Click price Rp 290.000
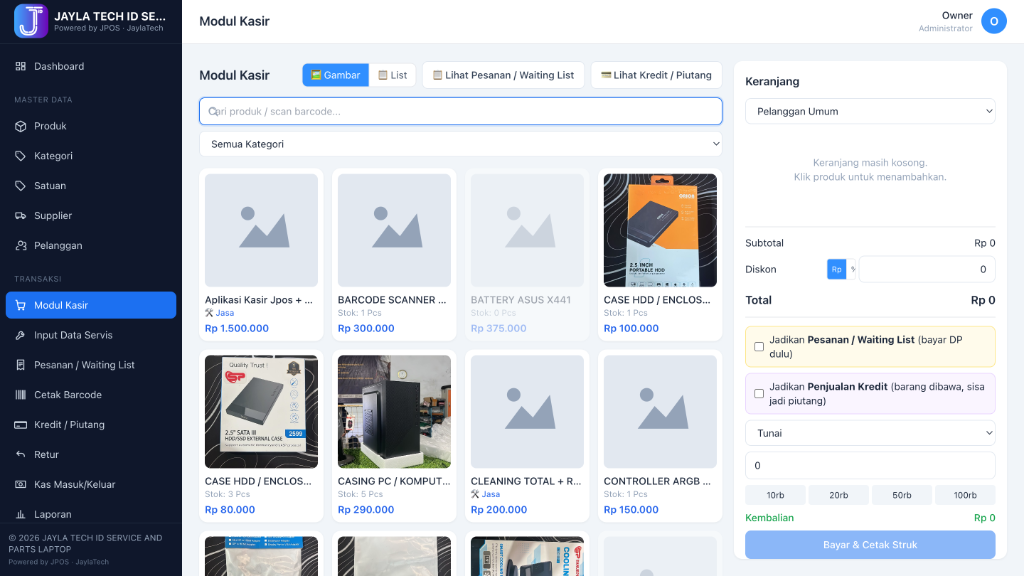 366,510
